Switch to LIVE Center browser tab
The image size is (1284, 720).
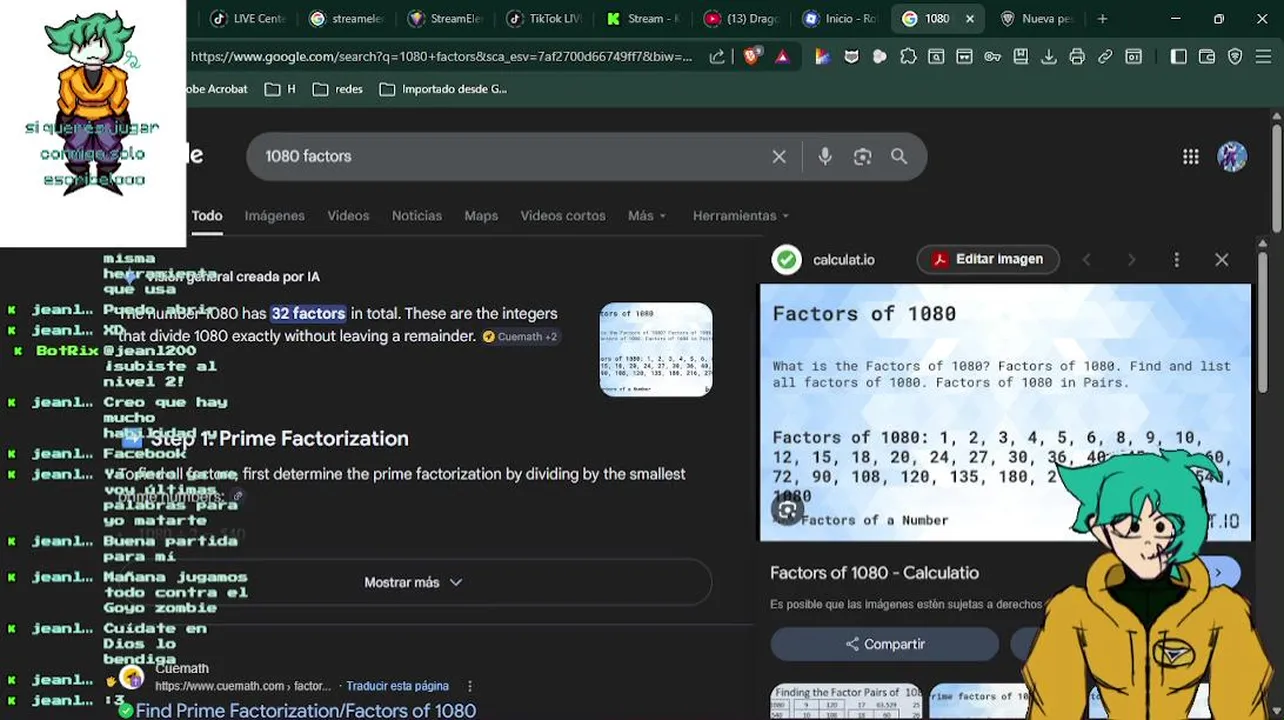[247, 18]
